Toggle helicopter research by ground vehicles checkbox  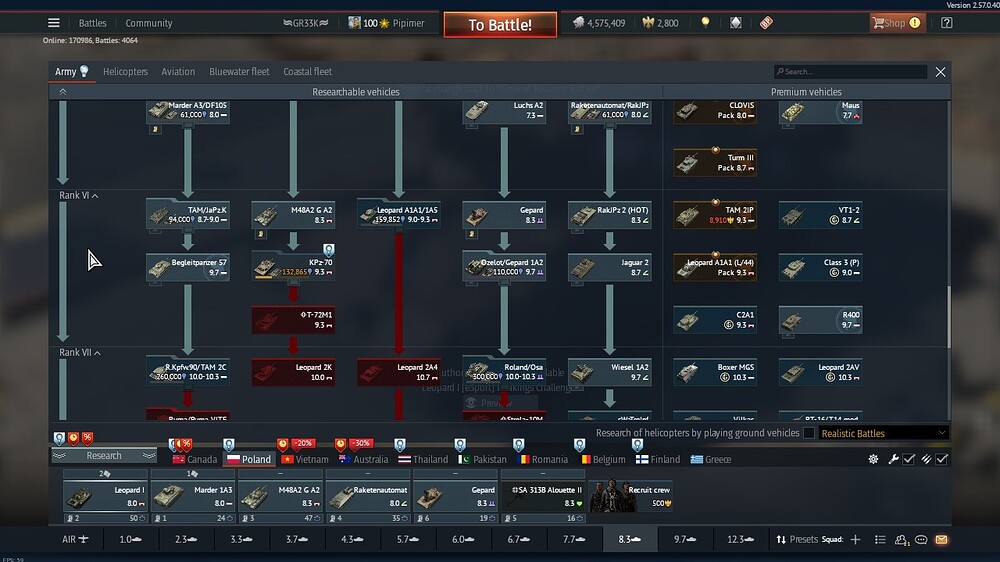coord(809,433)
